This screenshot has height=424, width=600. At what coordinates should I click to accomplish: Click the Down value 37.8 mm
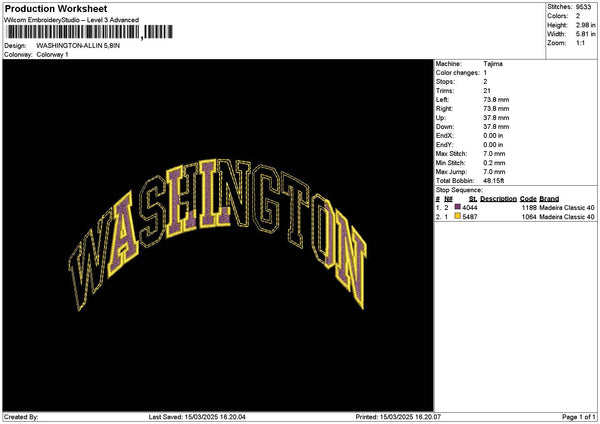pos(496,127)
